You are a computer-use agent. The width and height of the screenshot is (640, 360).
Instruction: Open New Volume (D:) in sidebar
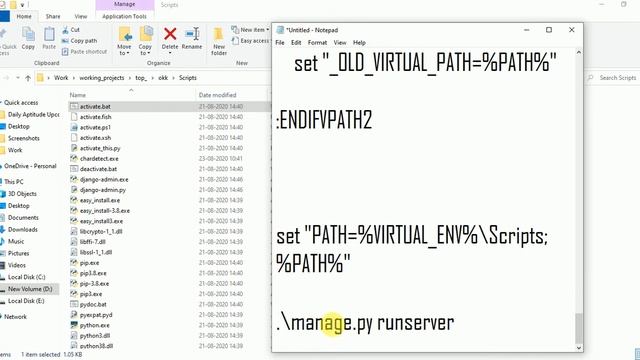click(30, 289)
